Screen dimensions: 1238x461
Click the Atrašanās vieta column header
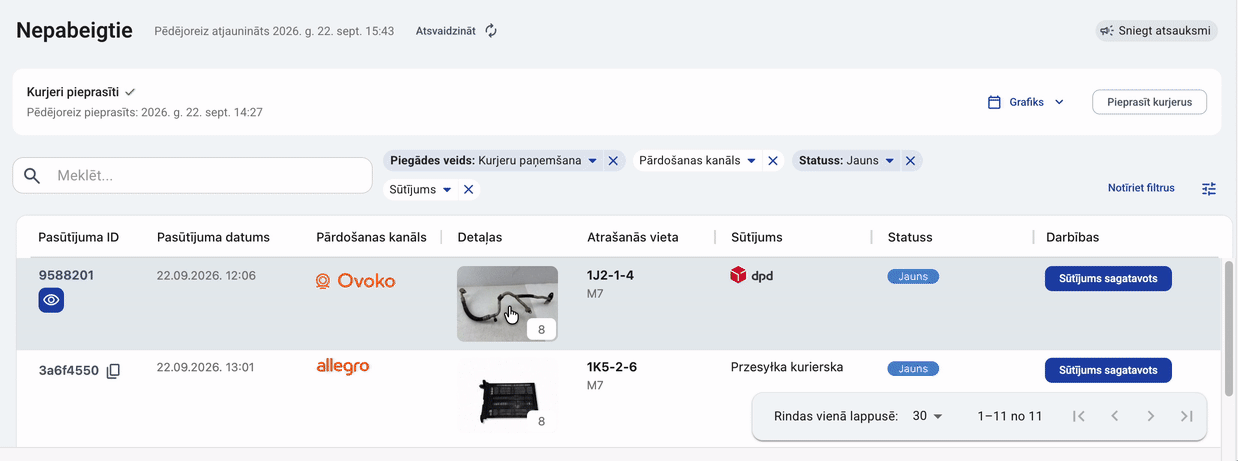tap(633, 237)
